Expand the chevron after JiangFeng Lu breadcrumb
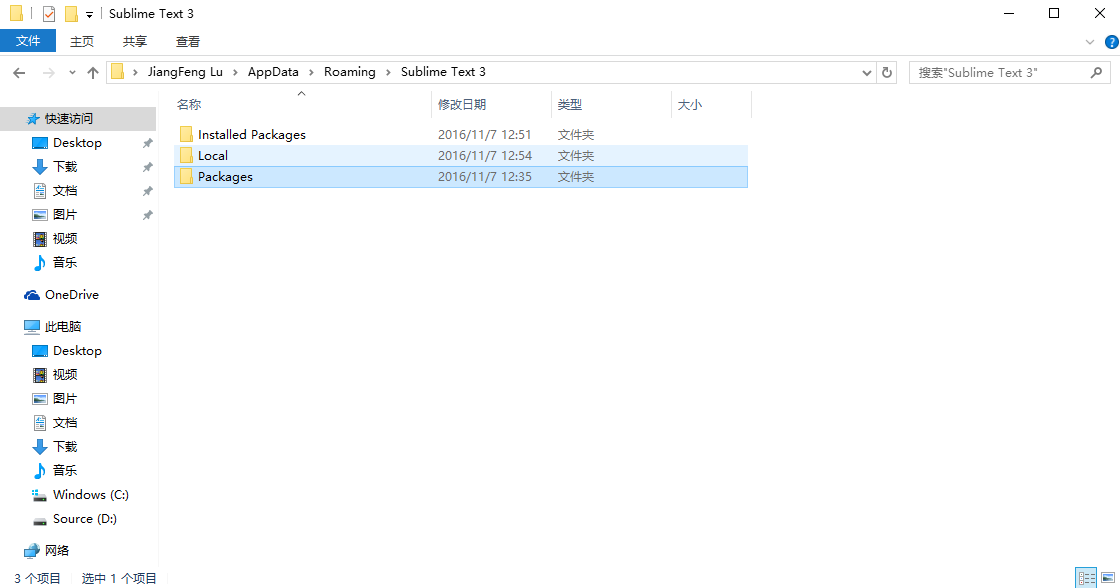 pos(235,72)
